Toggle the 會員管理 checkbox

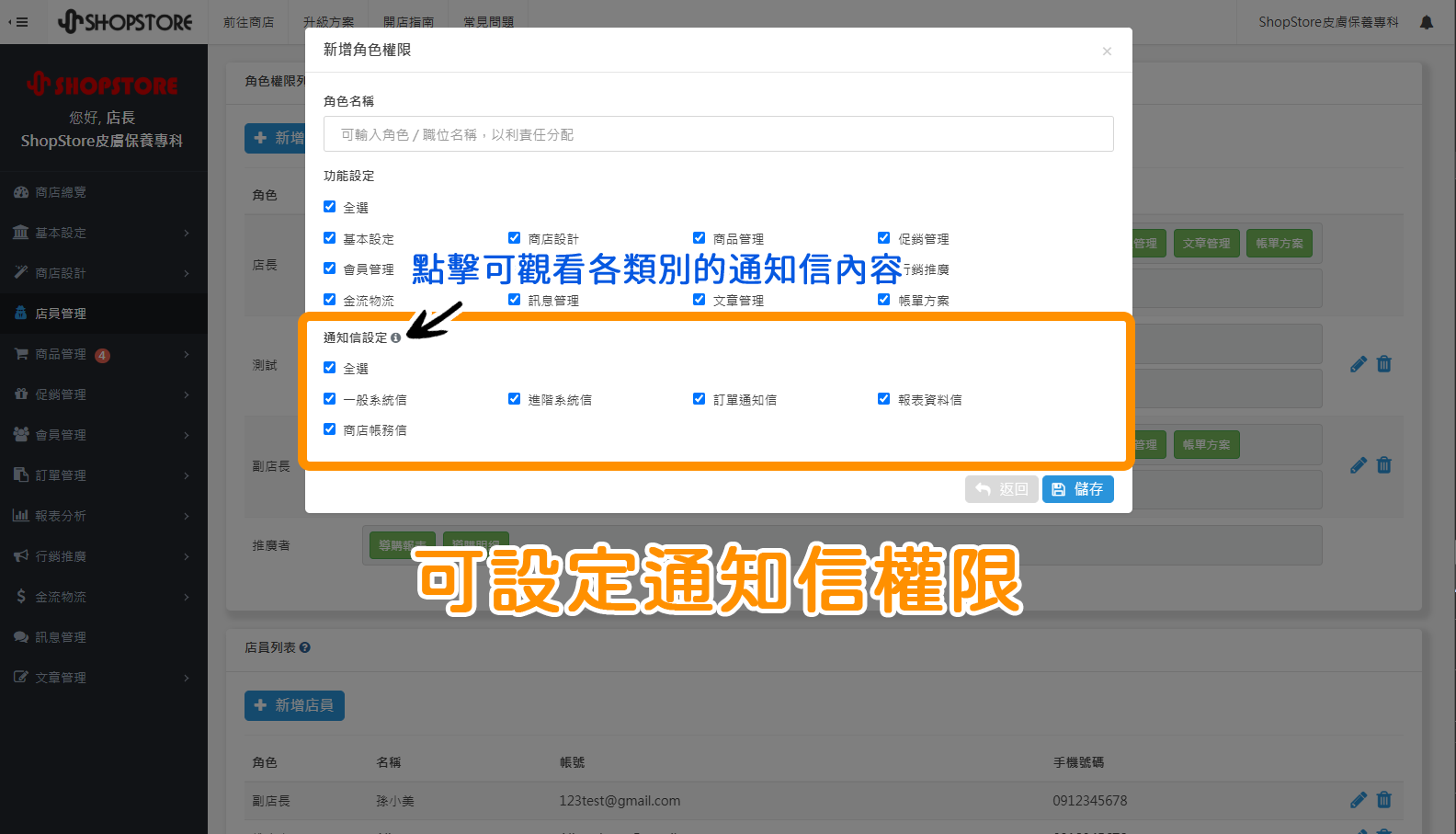tap(329, 268)
